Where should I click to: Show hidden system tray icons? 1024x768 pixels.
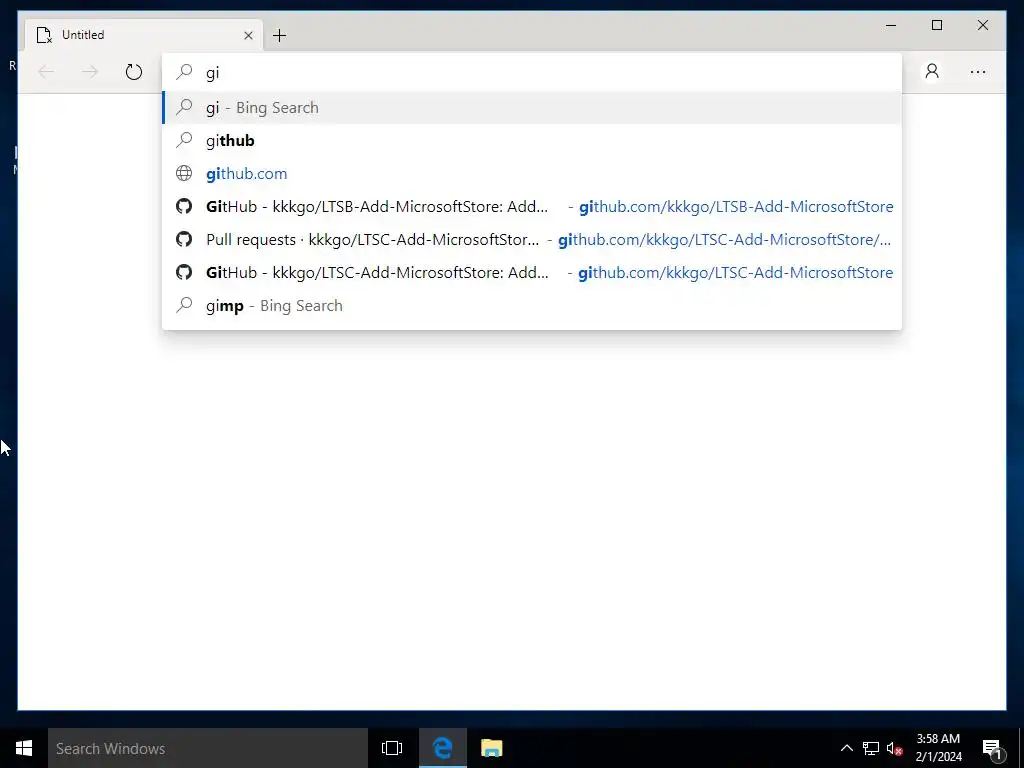tap(846, 748)
